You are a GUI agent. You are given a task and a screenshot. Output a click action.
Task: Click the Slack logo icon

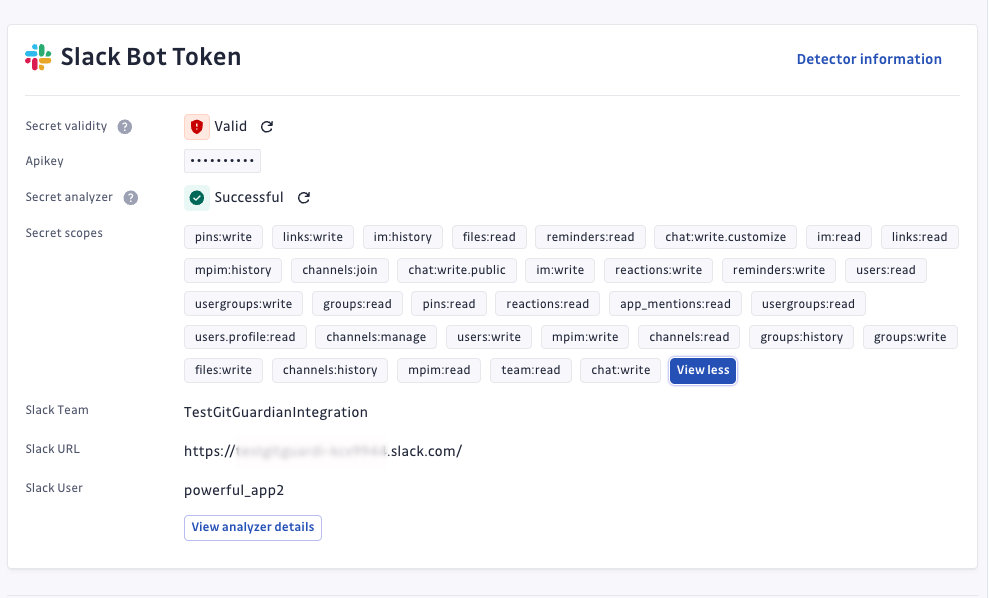[38, 57]
